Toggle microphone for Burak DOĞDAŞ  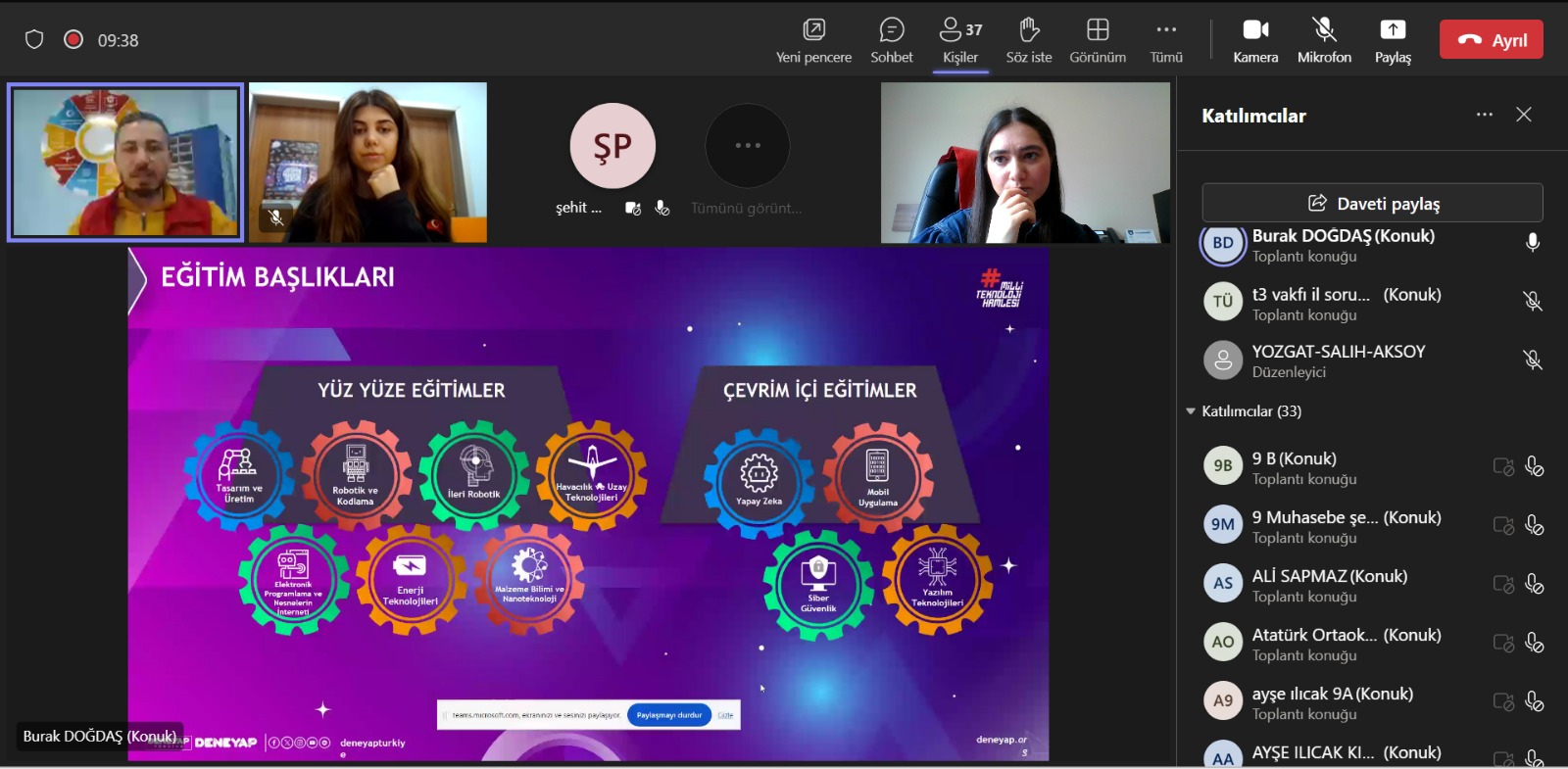pos(1533,243)
